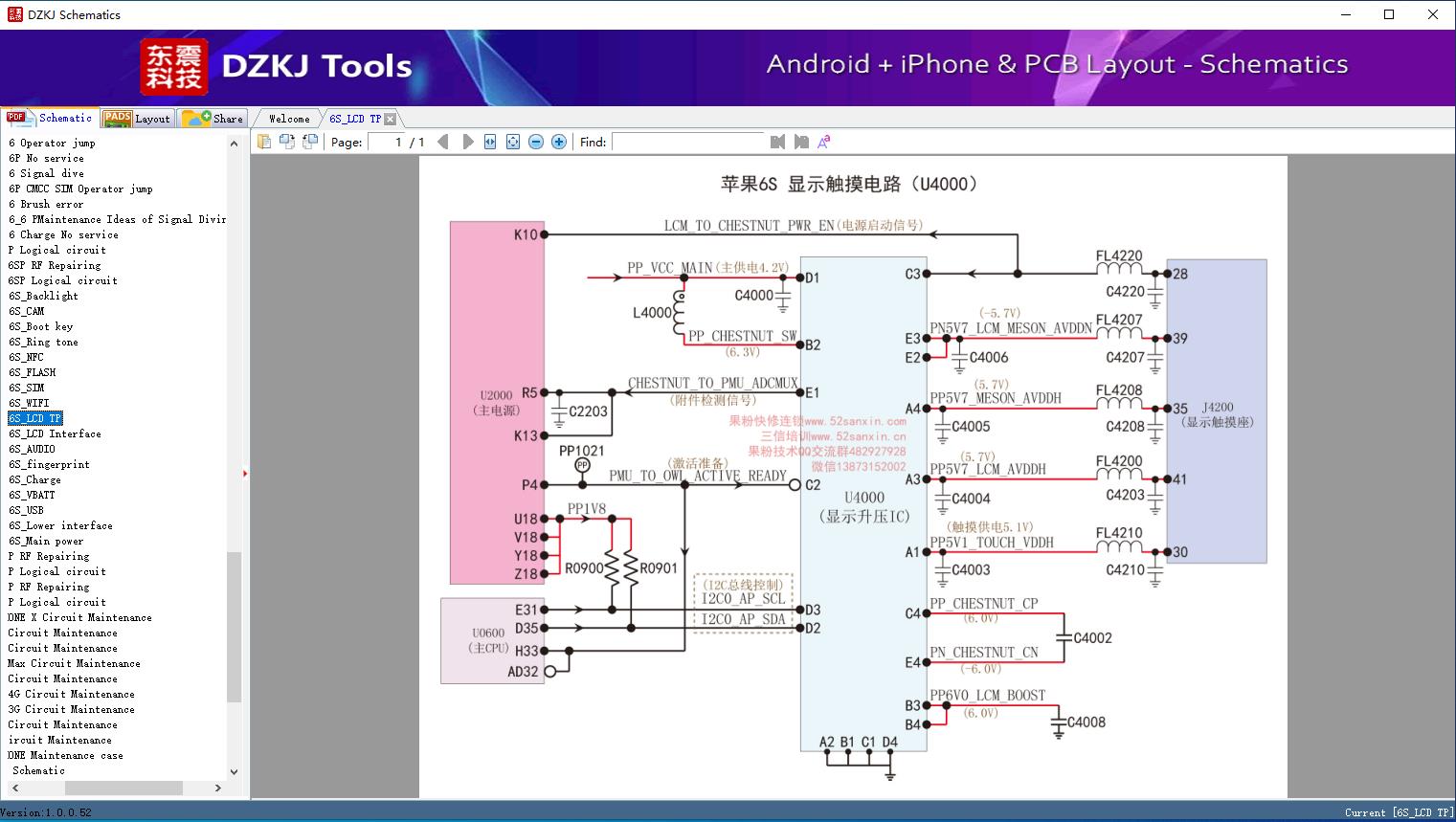Select the 6P No service entry
Viewport: 1456px width, 822px height.
point(46,158)
